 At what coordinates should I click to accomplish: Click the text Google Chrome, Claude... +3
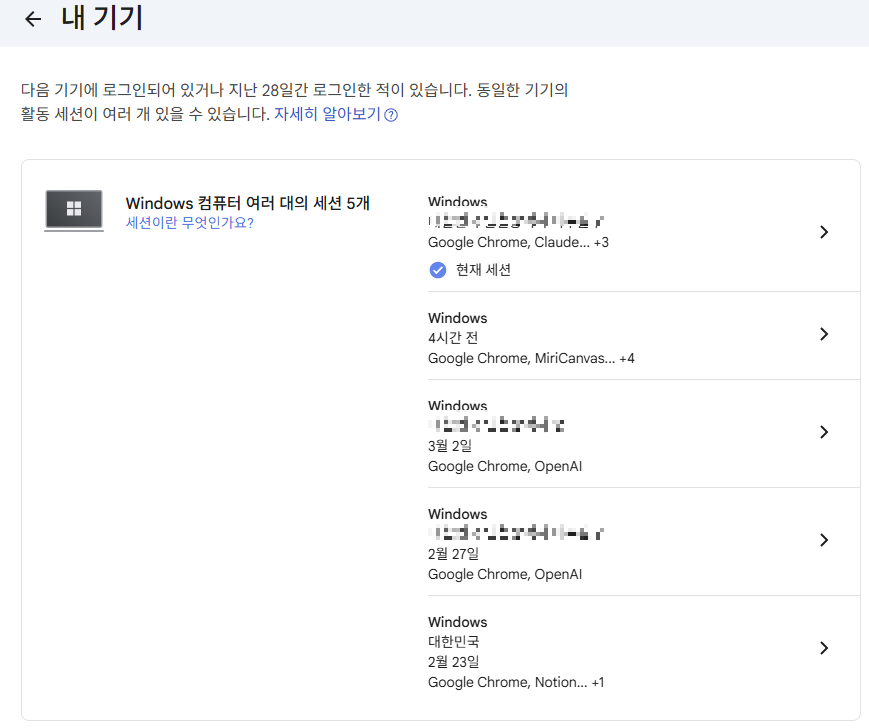(518, 243)
